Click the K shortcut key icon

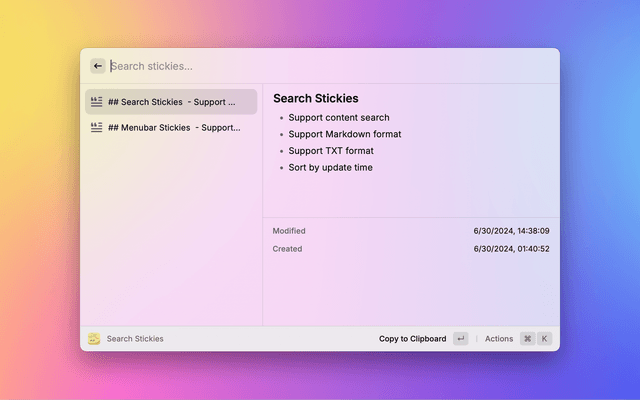(545, 339)
